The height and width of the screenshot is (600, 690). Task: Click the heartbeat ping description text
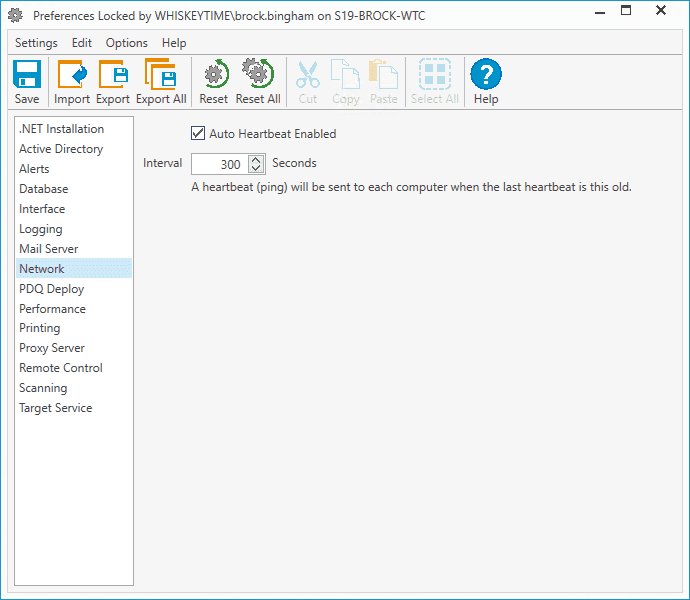411,187
